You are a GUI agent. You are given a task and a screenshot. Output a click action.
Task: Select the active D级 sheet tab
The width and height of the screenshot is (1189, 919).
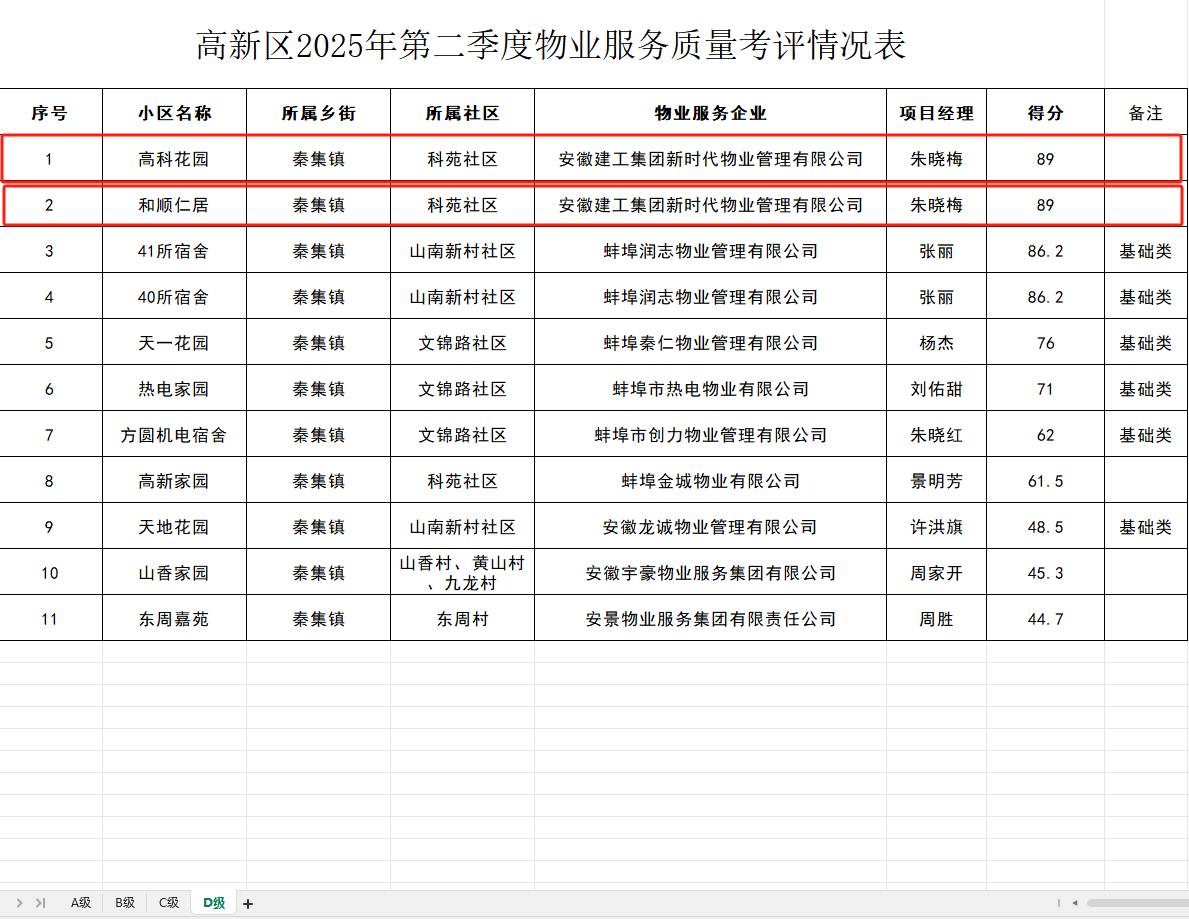(x=212, y=902)
